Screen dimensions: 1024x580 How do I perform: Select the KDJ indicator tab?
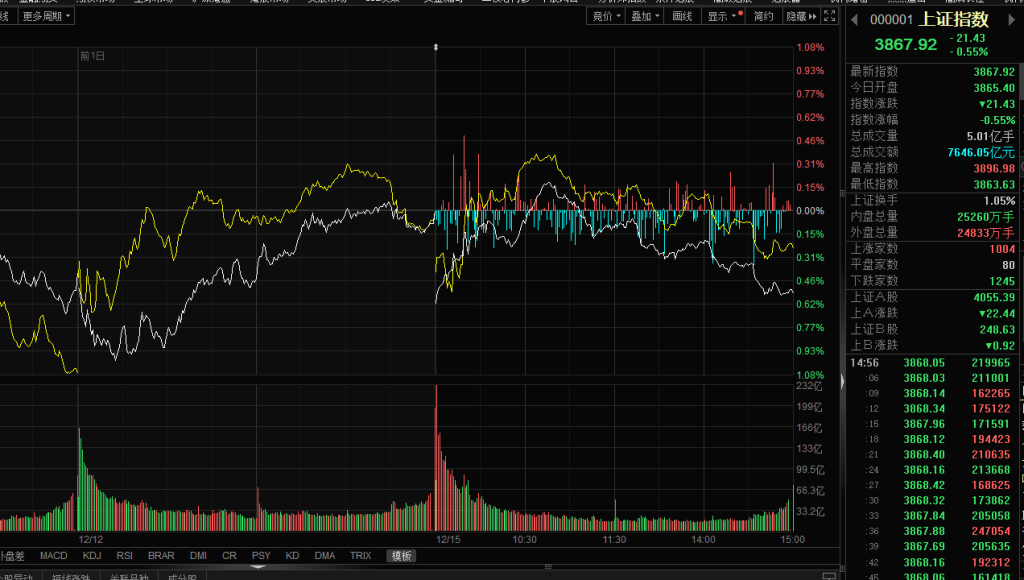click(92, 556)
